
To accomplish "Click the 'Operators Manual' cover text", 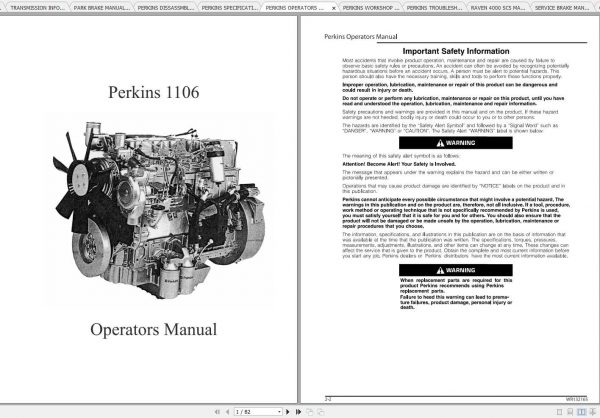I will click(153, 330).
